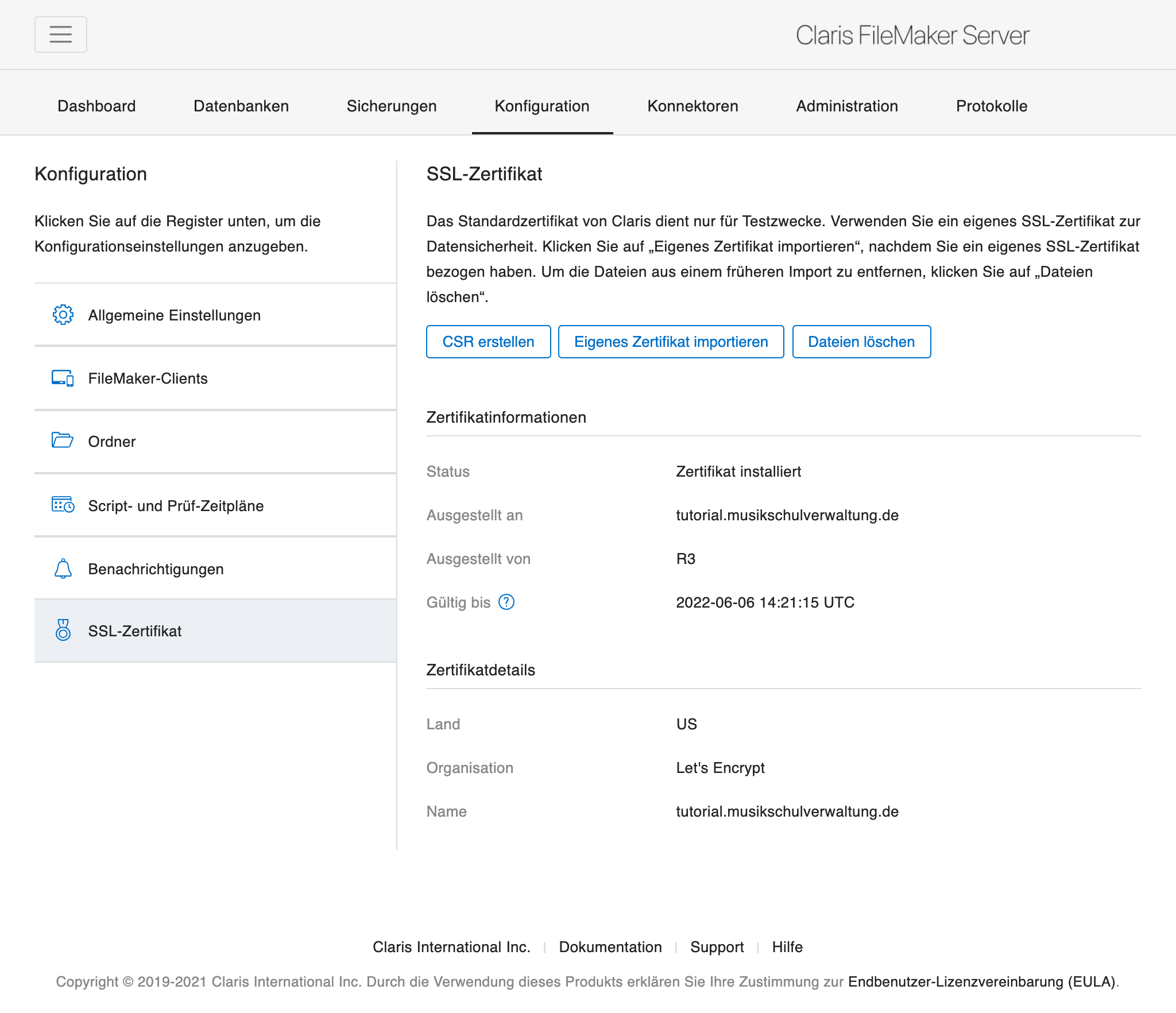Click the Ausgestellt von label

tap(478, 559)
